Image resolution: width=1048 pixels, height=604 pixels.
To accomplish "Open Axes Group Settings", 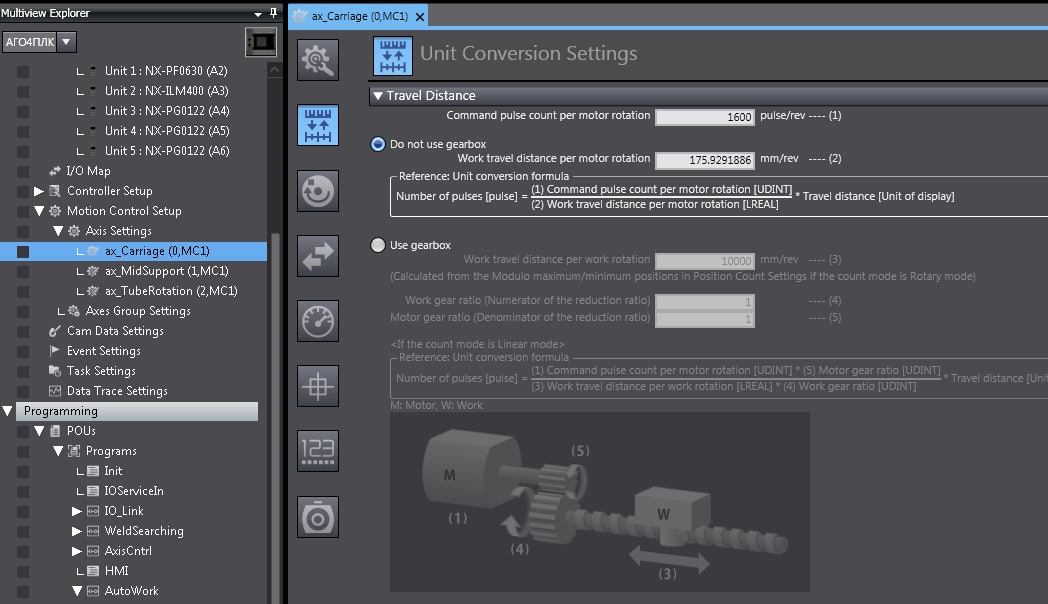I will [x=138, y=311].
